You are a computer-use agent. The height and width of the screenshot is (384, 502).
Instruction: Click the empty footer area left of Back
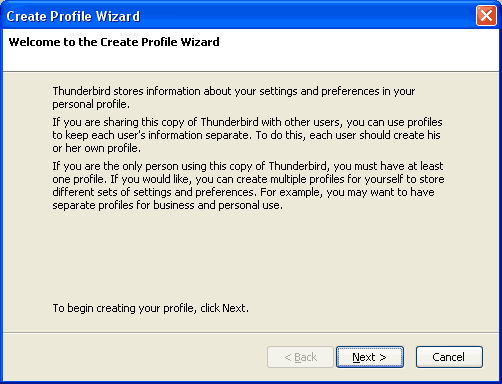click(x=133, y=357)
